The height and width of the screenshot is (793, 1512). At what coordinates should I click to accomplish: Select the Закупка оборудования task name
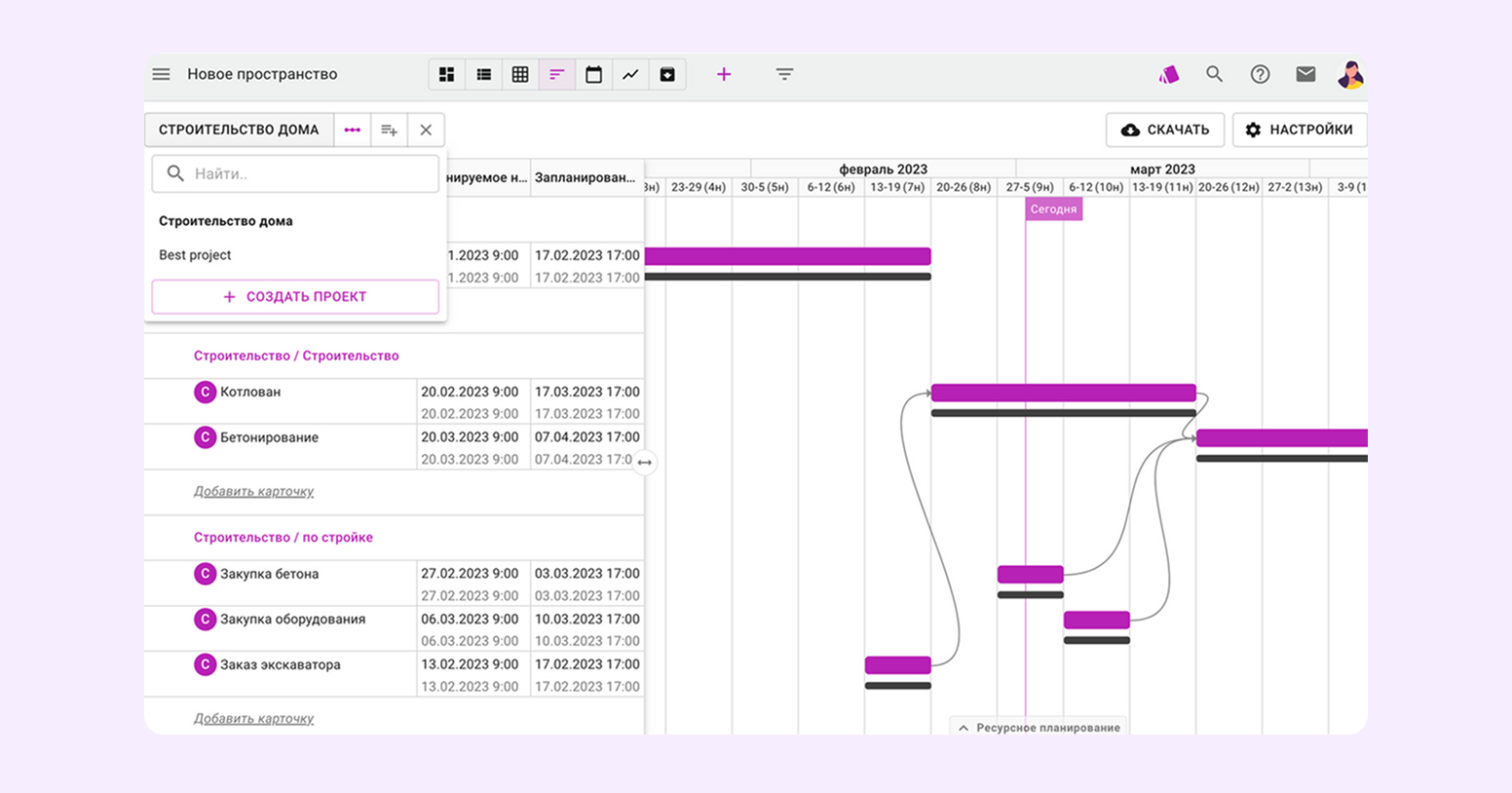click(292, 619)
